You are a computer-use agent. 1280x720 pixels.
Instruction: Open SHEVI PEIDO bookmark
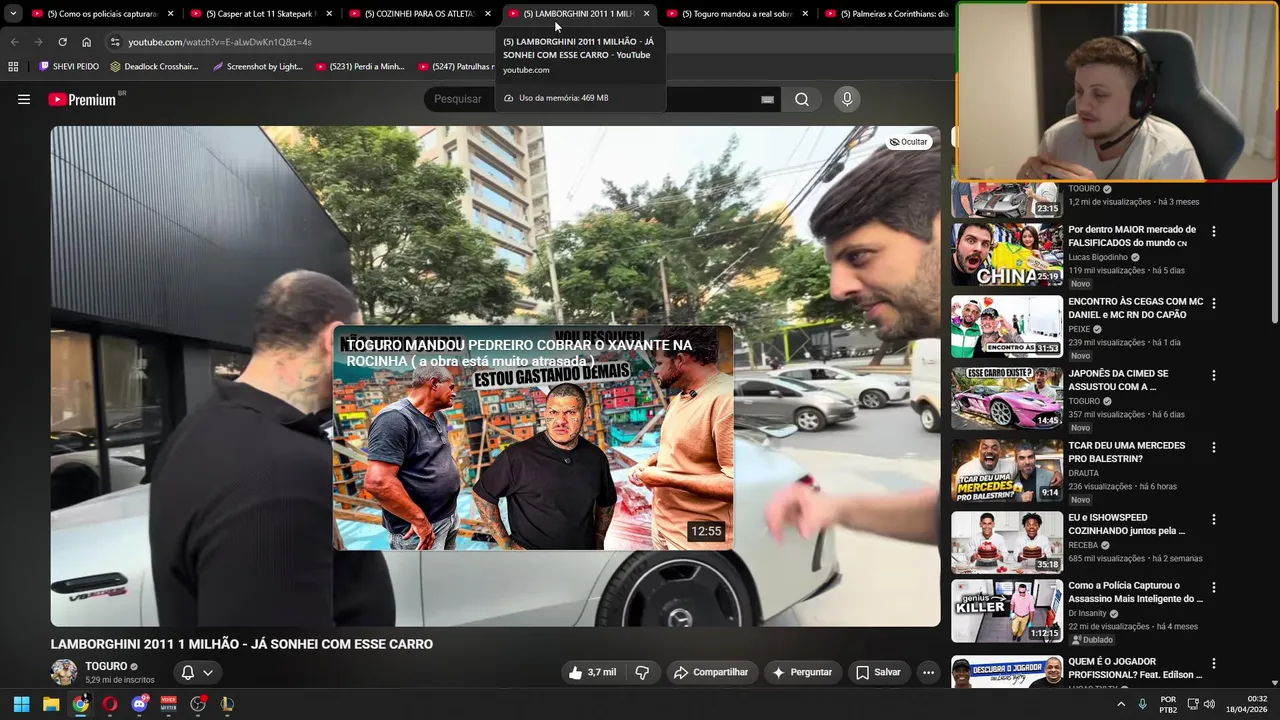(69, 66)
